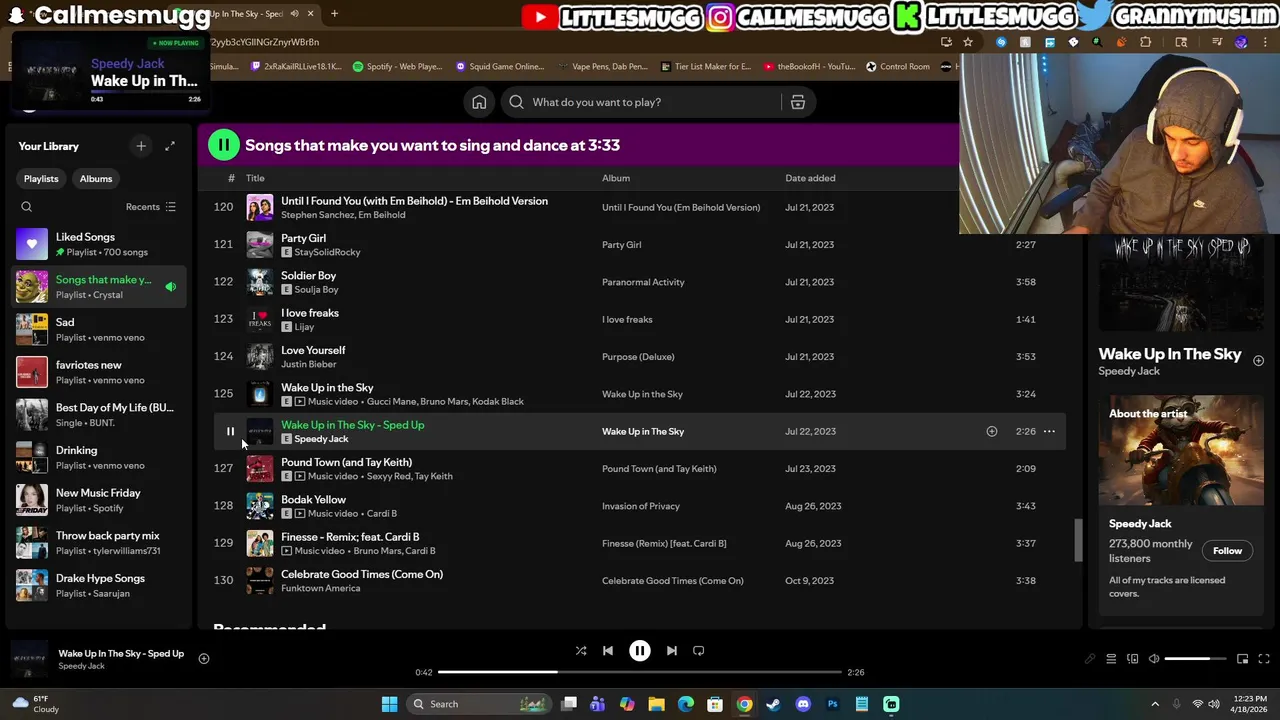
Task: Open the Purpose (Deluxe) album link
Action: [638, 357]
